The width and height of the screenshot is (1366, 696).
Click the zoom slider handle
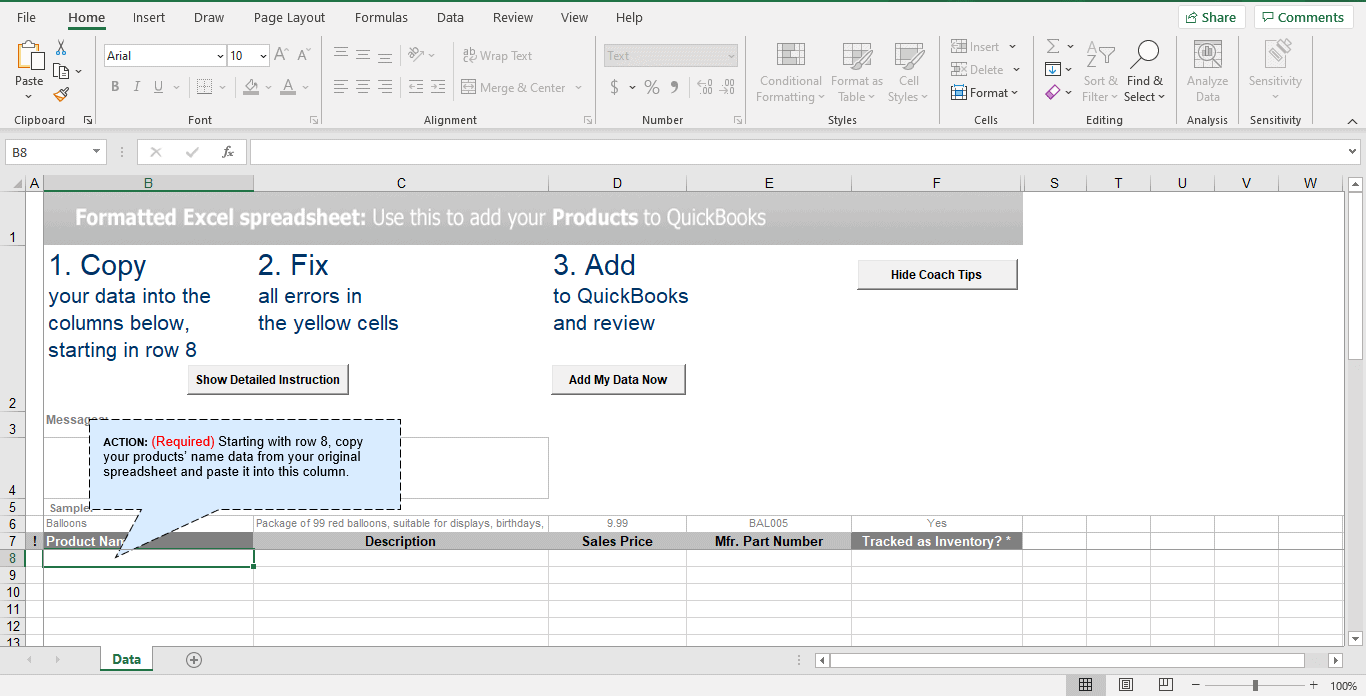[x=1255, y=685]
